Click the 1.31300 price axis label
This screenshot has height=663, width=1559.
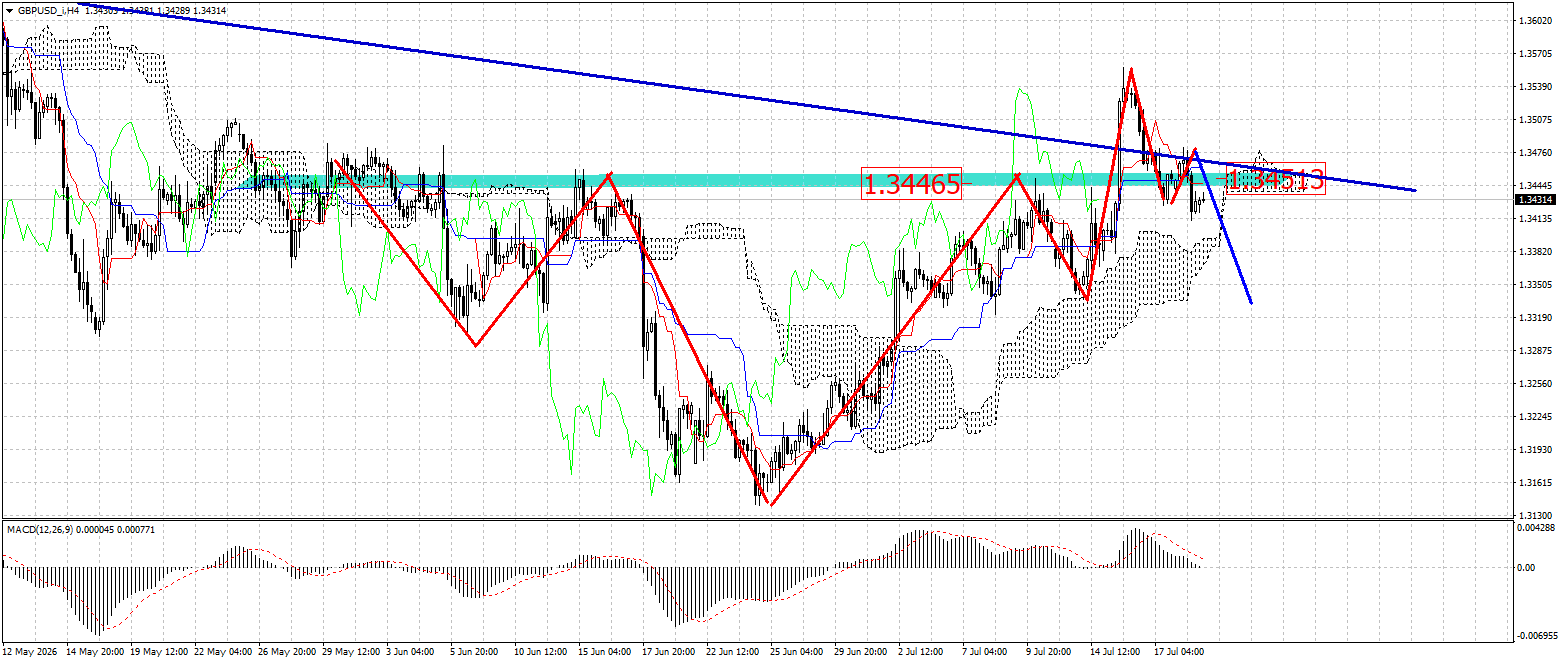1534,516
